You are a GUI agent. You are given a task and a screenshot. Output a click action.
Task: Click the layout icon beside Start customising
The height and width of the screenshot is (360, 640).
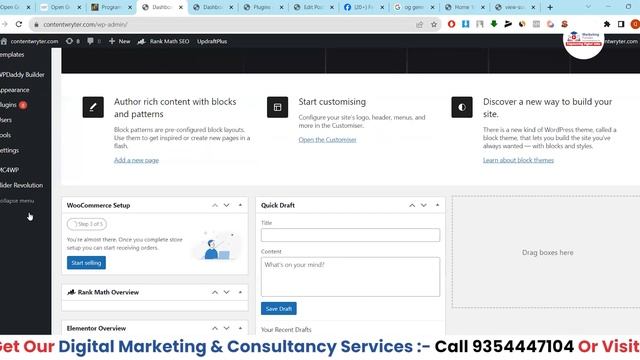278,107
